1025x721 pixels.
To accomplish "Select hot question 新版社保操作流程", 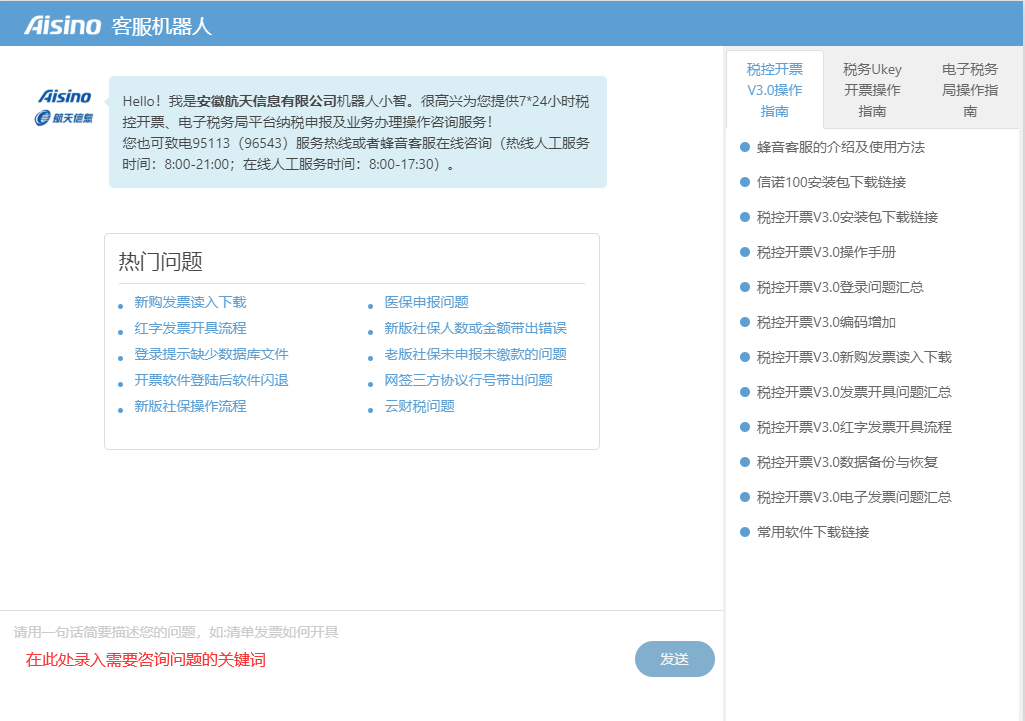I will 190,407.
